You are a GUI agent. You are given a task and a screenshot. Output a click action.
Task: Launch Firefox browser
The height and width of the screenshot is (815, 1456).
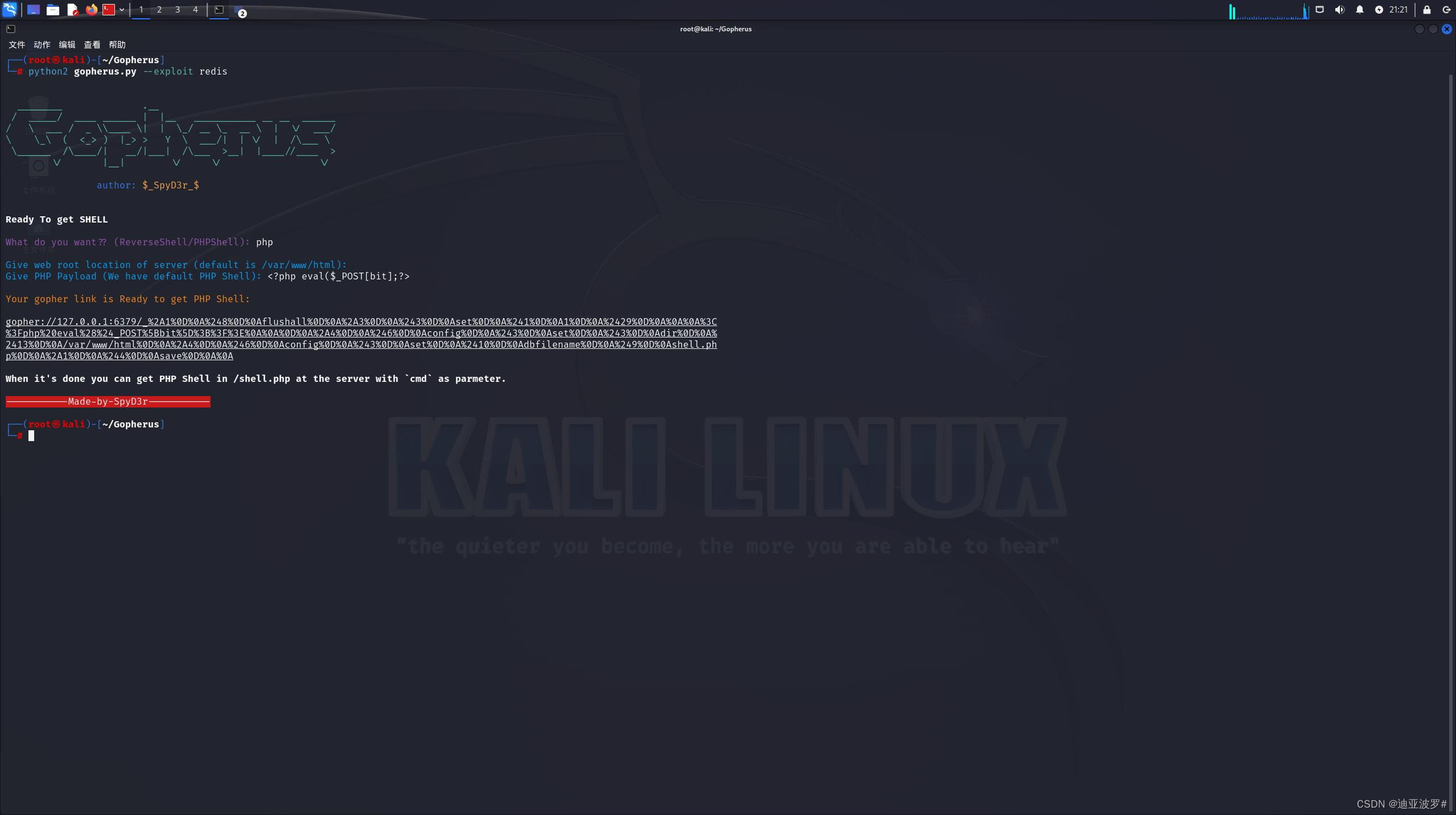tap(91, 10)
